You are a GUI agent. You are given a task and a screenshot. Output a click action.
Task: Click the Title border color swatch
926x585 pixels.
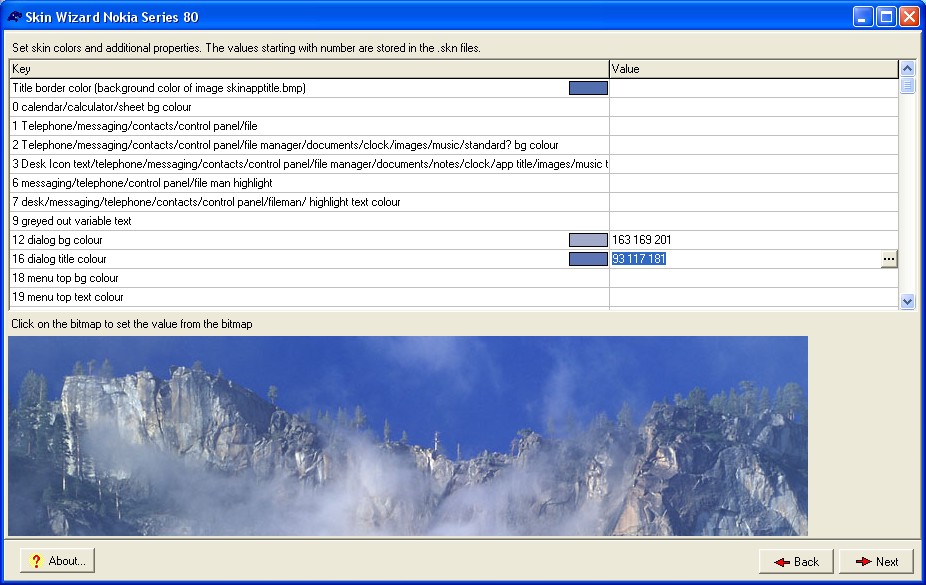(x=588, y=88)
